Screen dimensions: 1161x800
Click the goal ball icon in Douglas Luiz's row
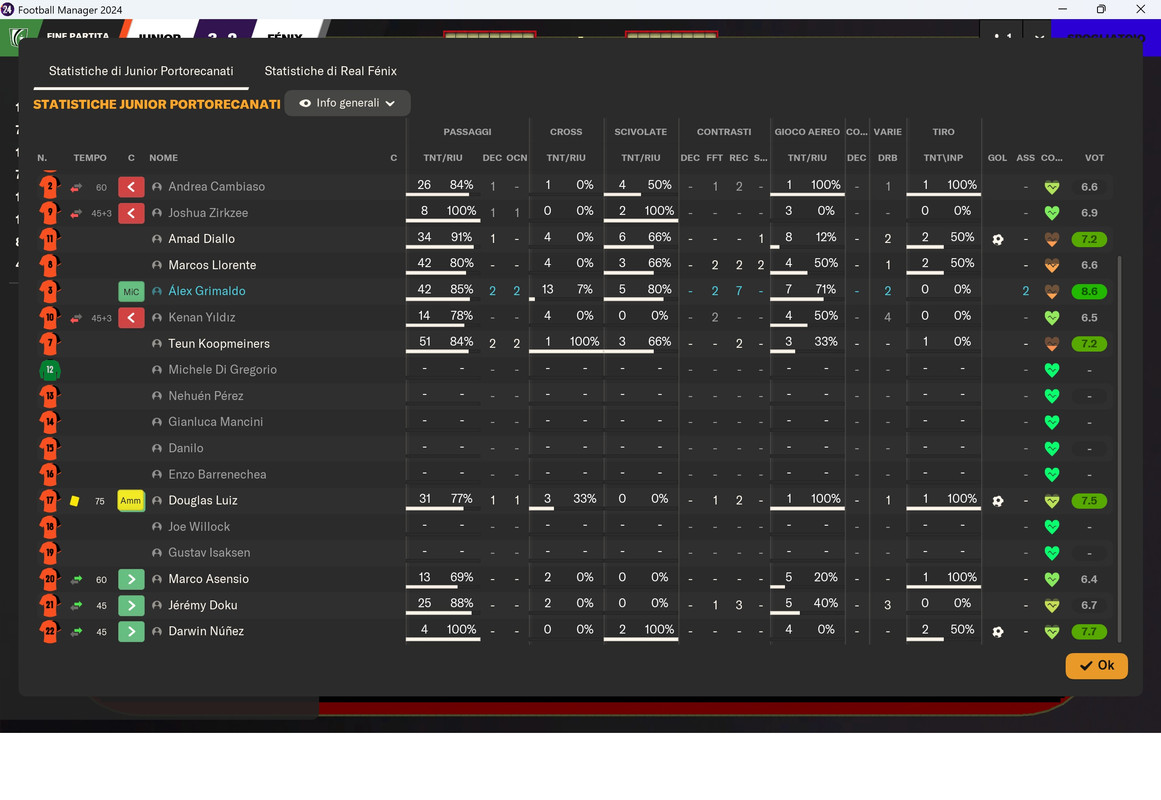coord(997,501)
